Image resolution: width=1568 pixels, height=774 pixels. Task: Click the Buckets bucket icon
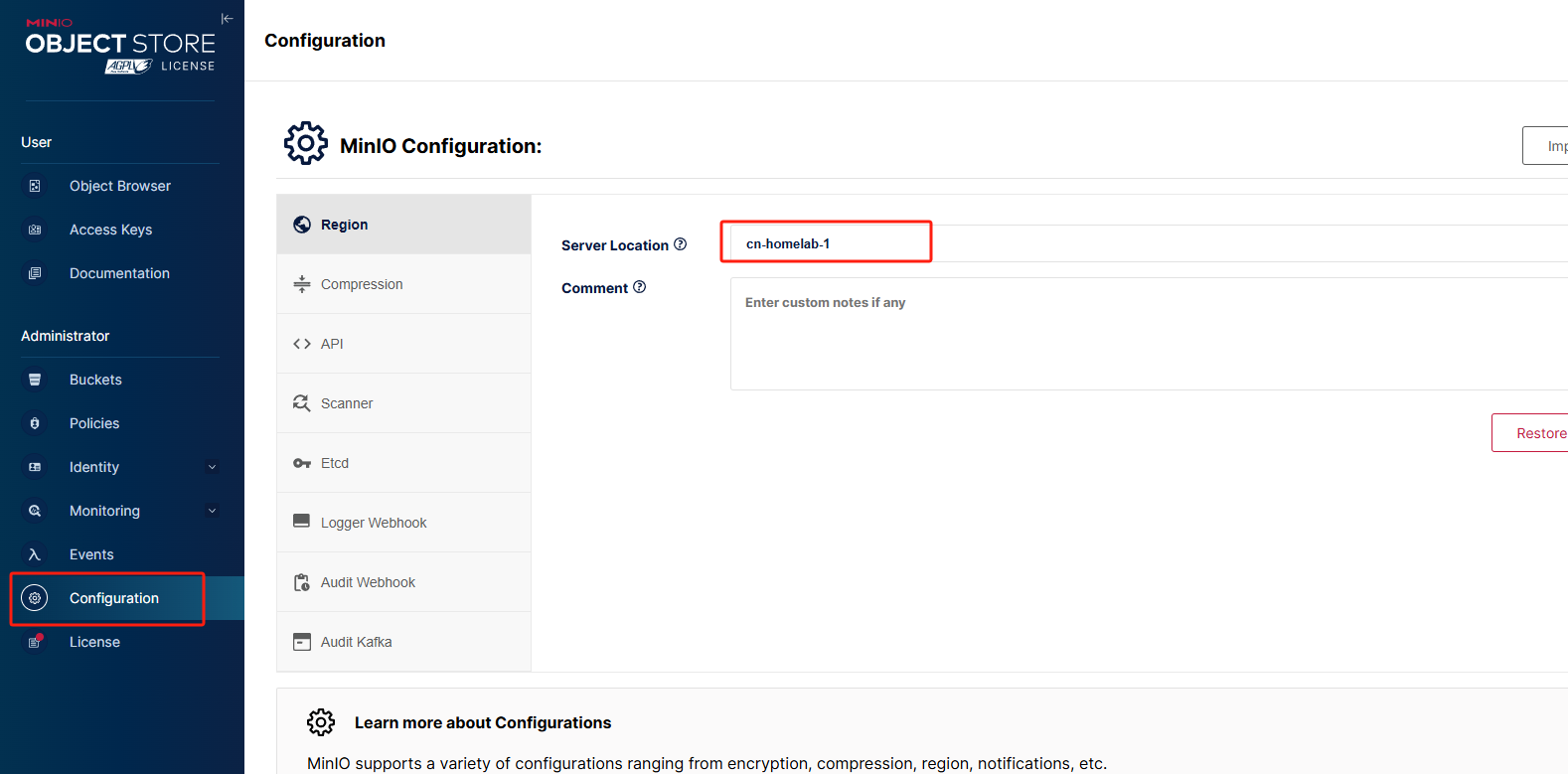tap(35, 380)
